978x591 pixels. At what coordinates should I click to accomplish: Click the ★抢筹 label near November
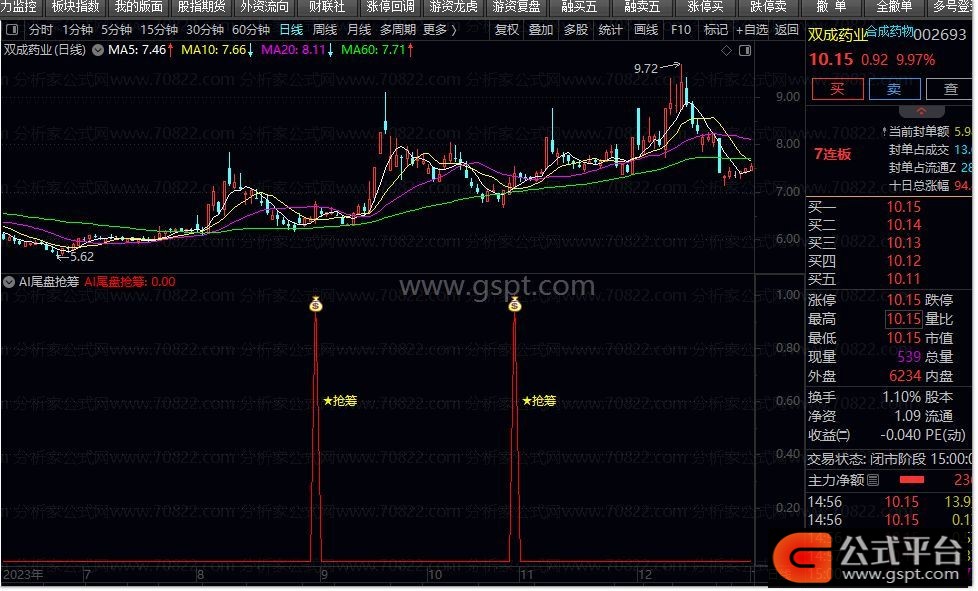540,401
